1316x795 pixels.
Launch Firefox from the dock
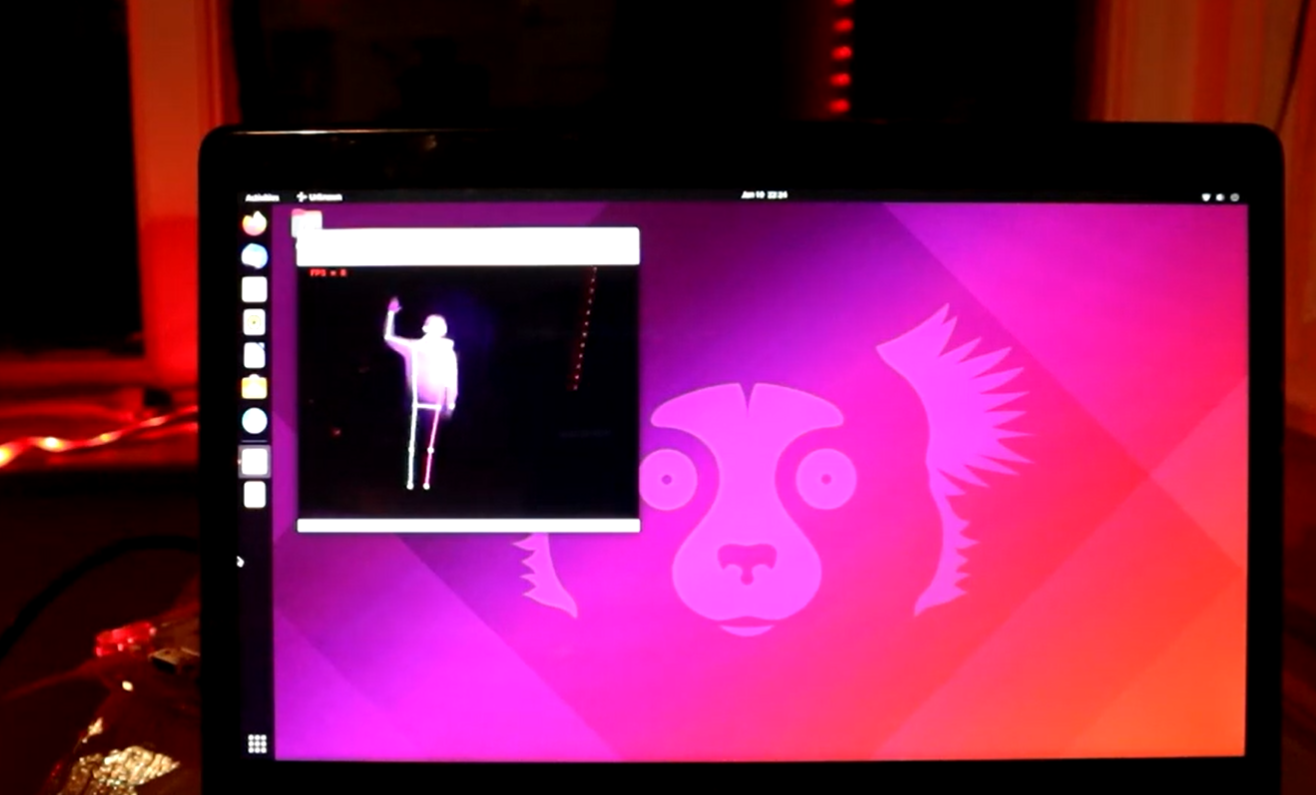(x=255, y=223)
